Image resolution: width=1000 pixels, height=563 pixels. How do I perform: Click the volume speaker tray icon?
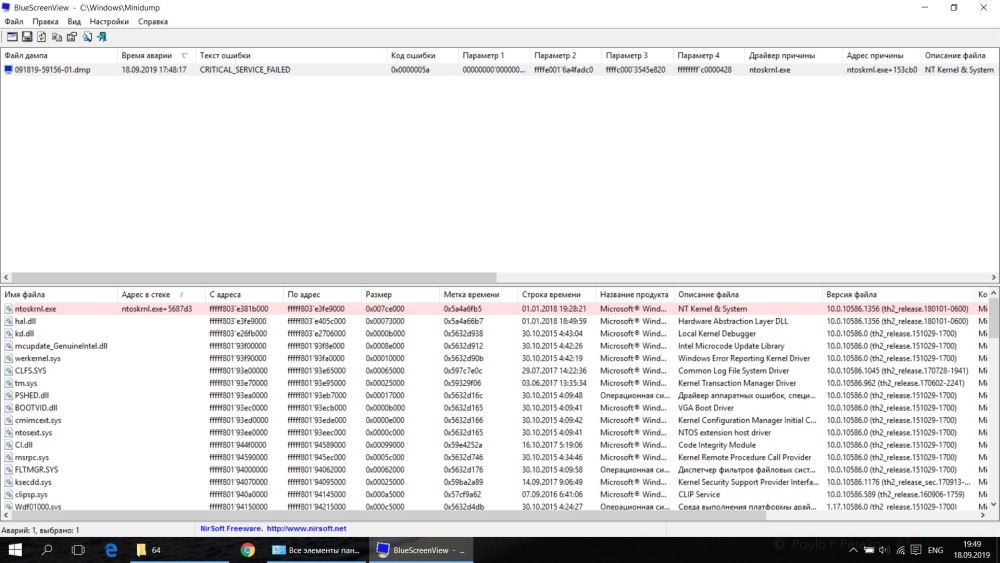[884, 550]
